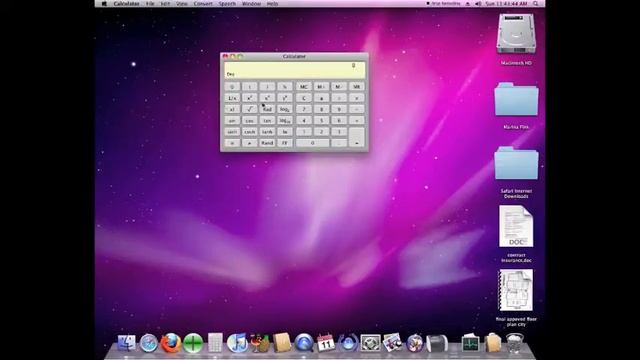Select the contract insurance.doc file
The height and width of the screenshot is (360, 640).
coord(516,226)
